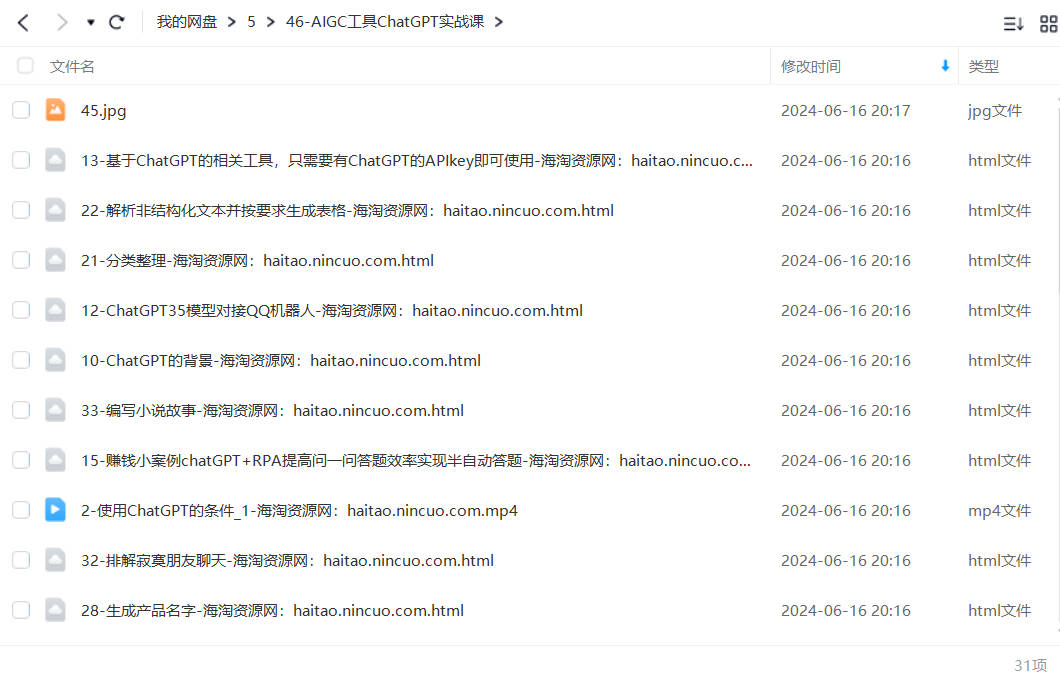
Task: Expand the chevron after 46-AIGC工具ChatGPT实战课
Action: click(x=499, y=22)
